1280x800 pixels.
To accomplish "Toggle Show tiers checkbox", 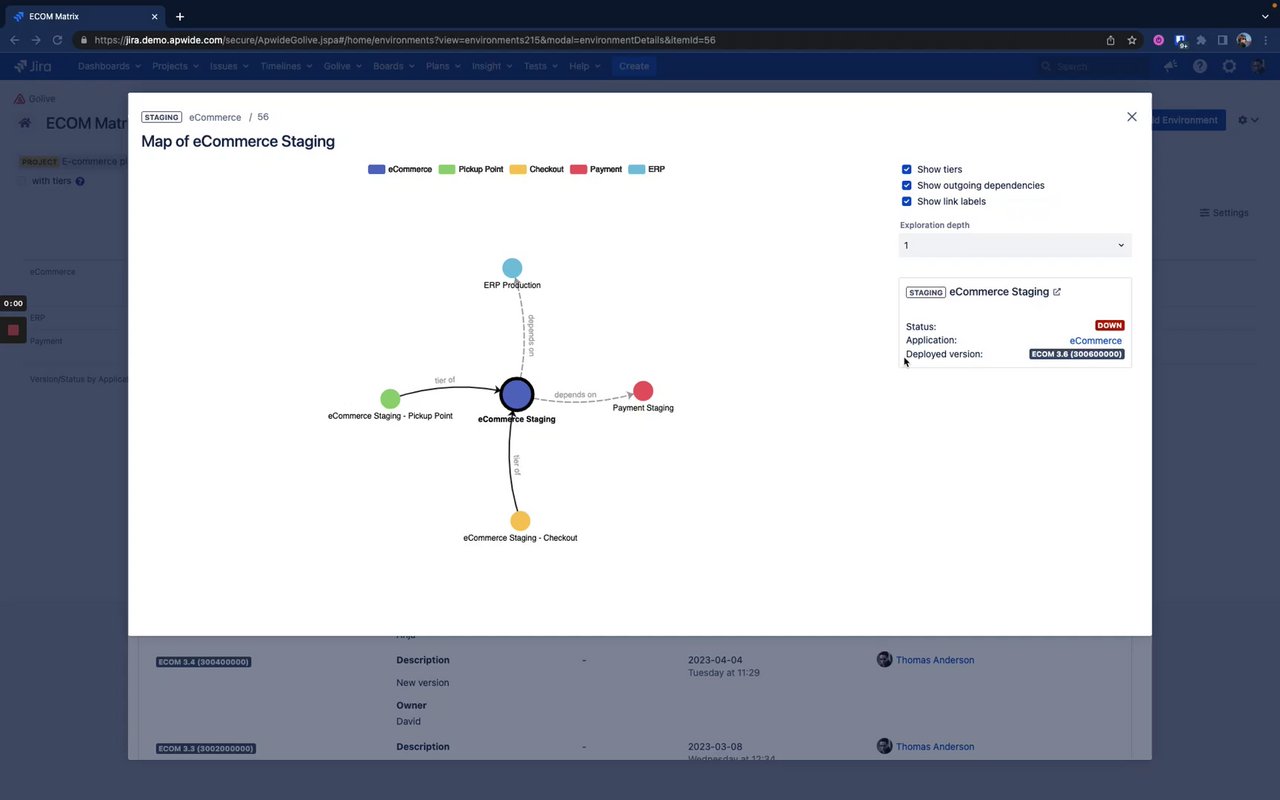I will 907,170.
